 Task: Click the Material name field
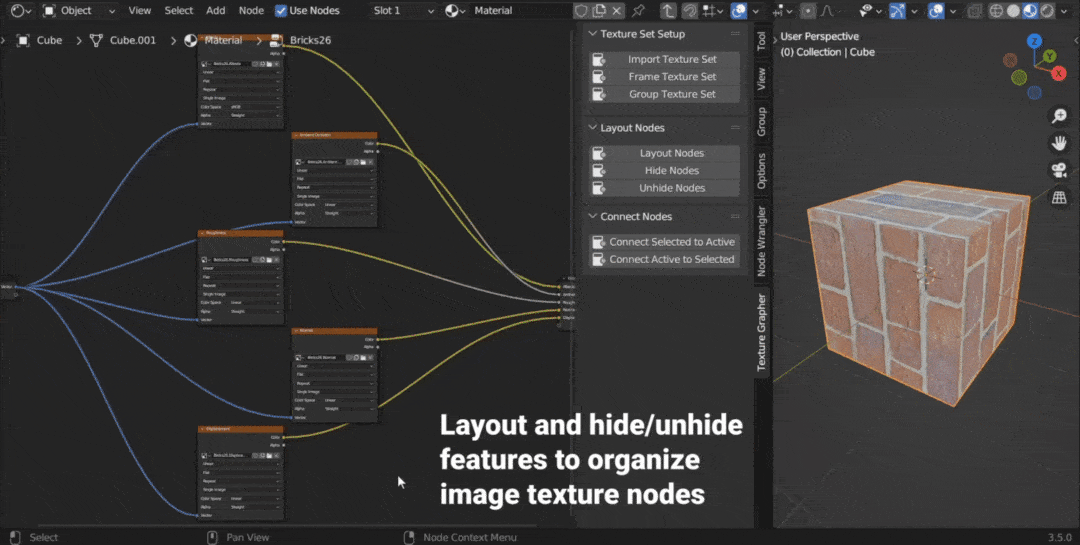pos(522,10)
